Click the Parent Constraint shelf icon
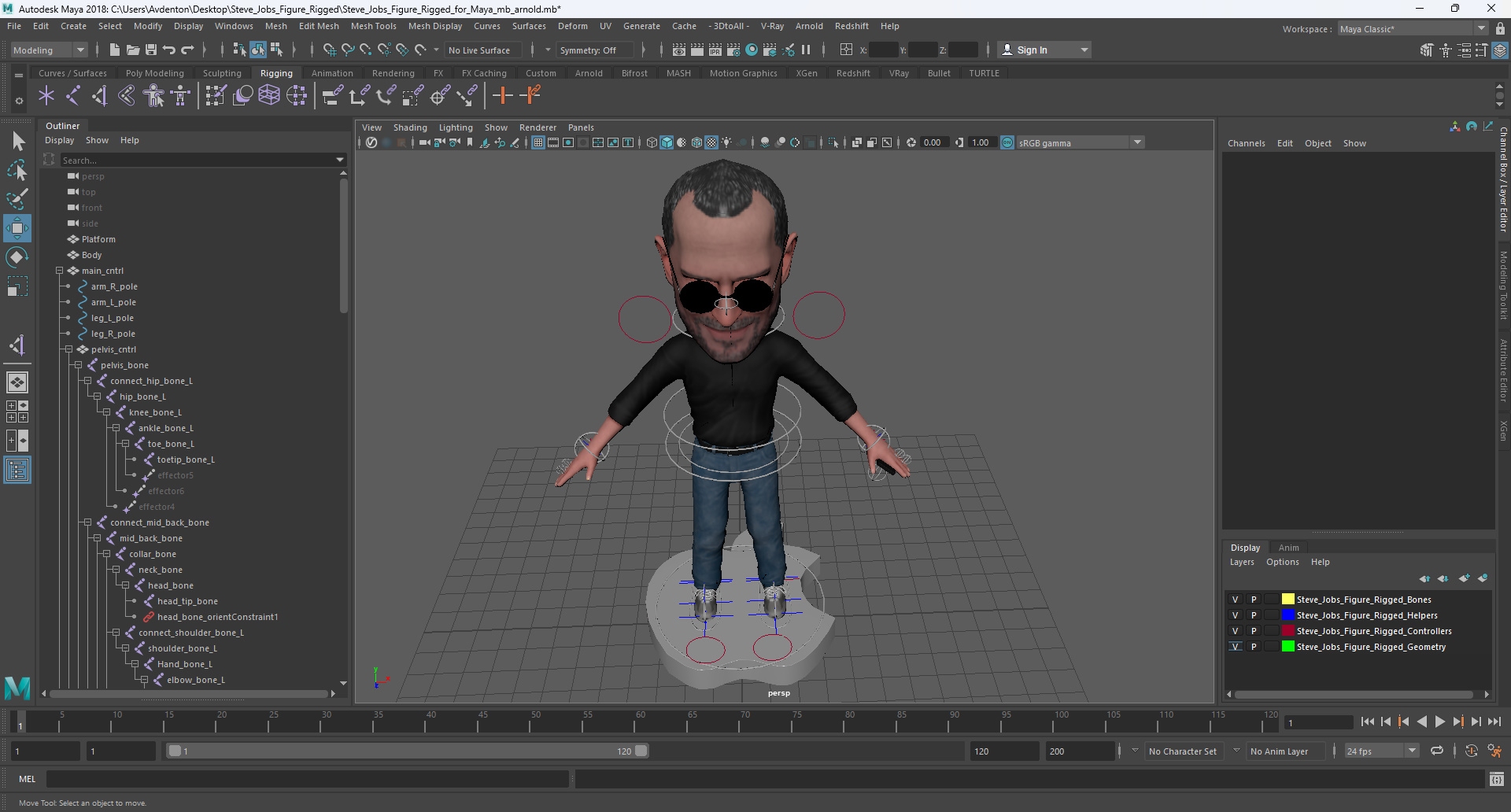 333,96
